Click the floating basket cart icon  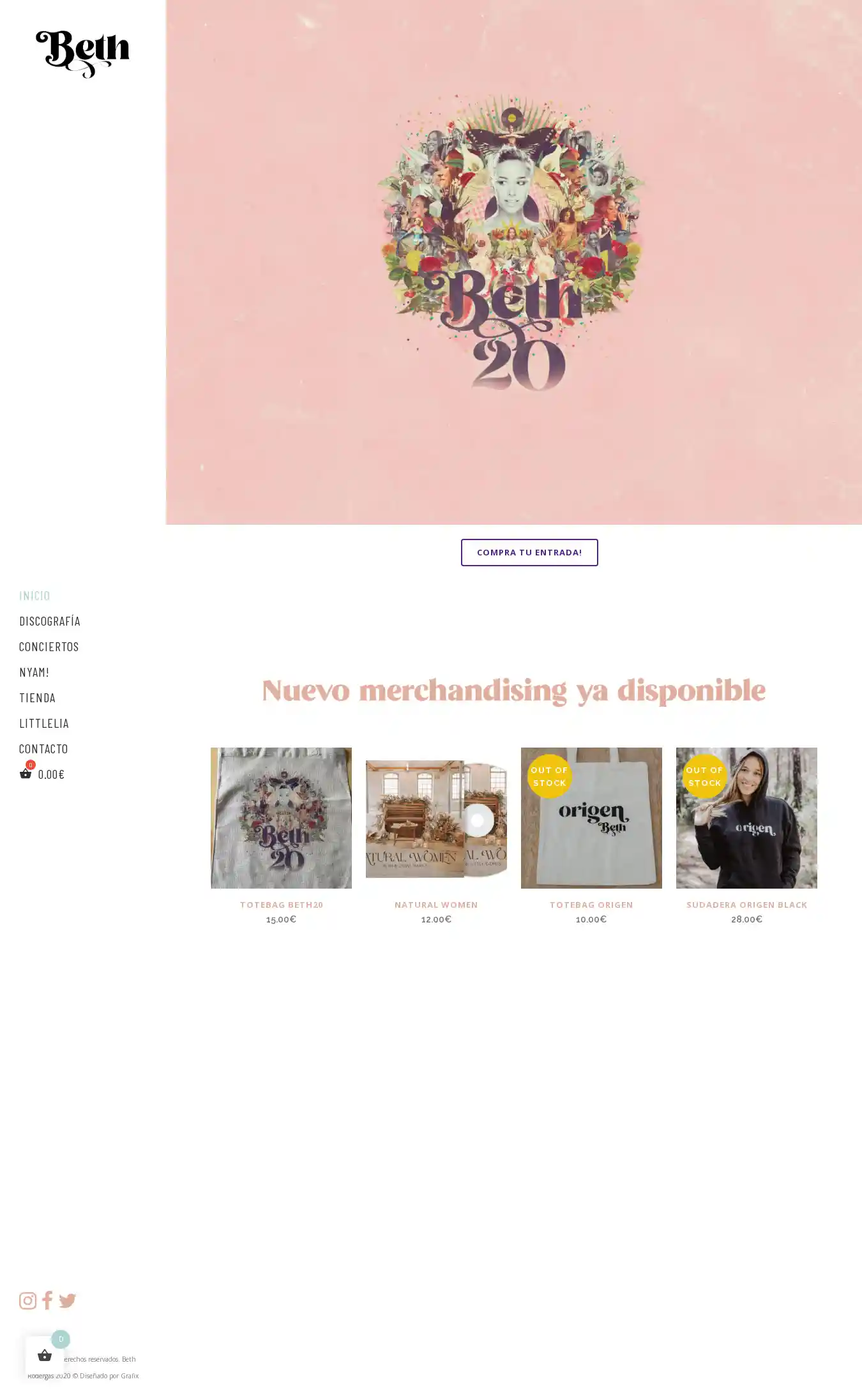(x=45, y=1355)
